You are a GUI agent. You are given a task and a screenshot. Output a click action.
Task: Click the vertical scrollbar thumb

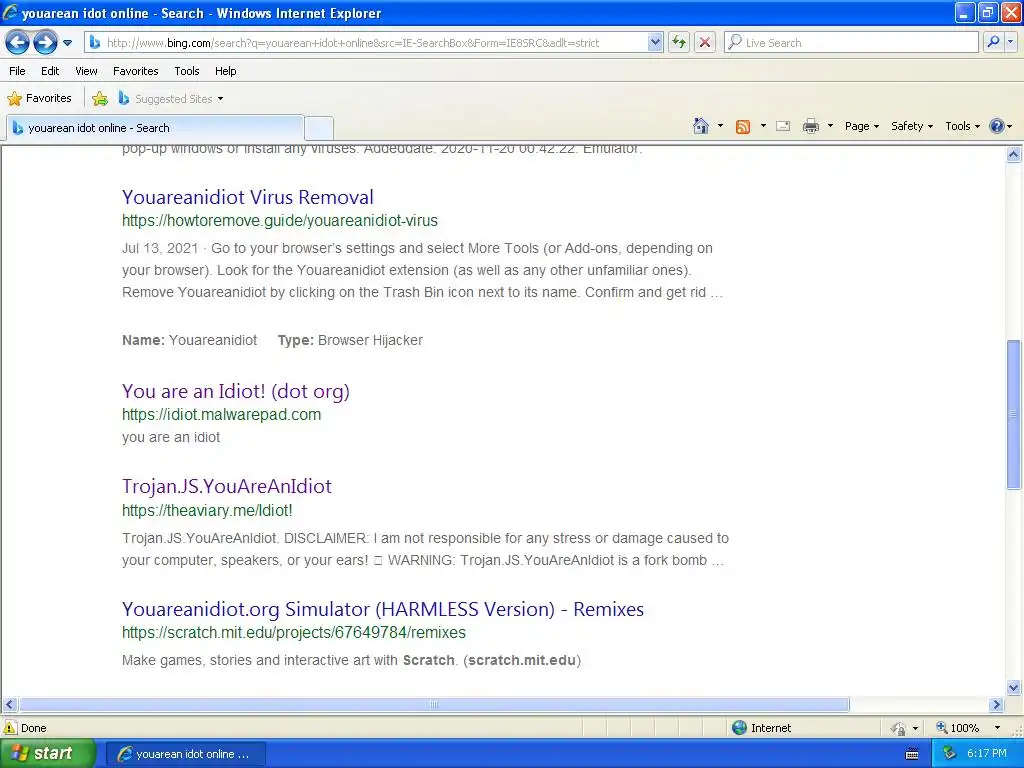click(1014, 414)
